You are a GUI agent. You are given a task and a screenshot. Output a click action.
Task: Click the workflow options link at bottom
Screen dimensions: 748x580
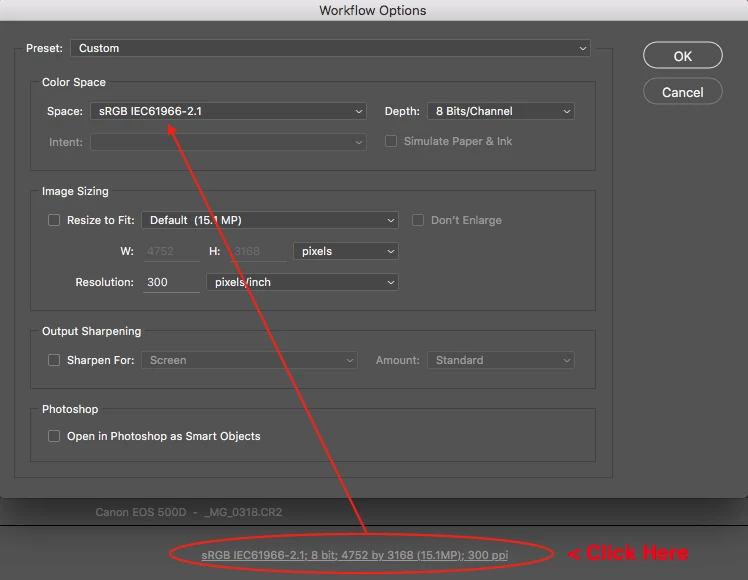(x=354, y=555)
